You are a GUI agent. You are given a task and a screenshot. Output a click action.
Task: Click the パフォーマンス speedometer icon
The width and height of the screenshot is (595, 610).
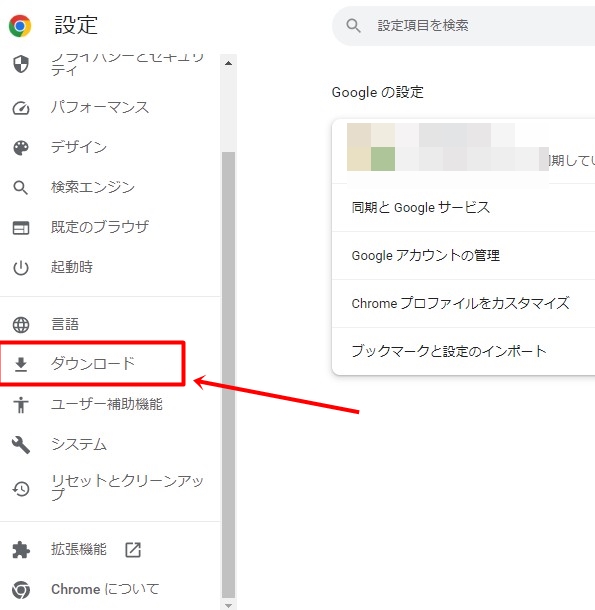21,108
